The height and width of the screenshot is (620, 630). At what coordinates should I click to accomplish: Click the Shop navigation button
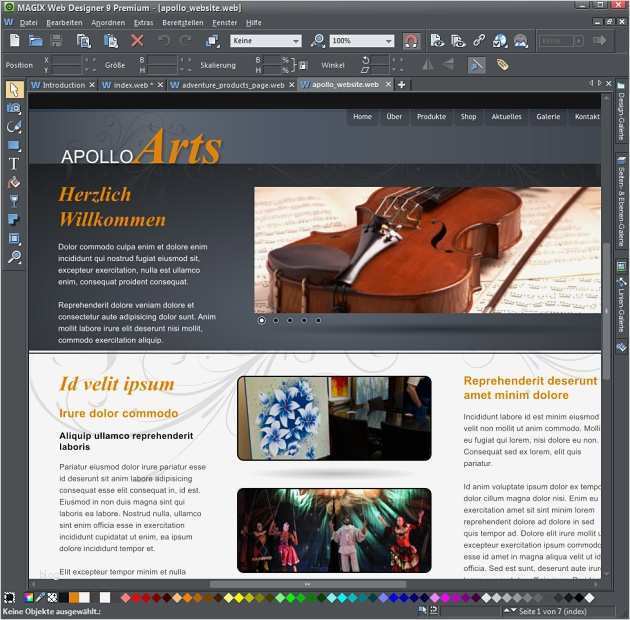click(x=468, y=117)
